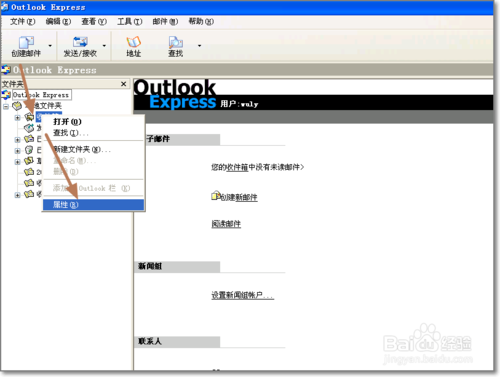Expand the Sent Items folder node
Viewport: 500px width, 377px height.
click(x=17, y=140)
